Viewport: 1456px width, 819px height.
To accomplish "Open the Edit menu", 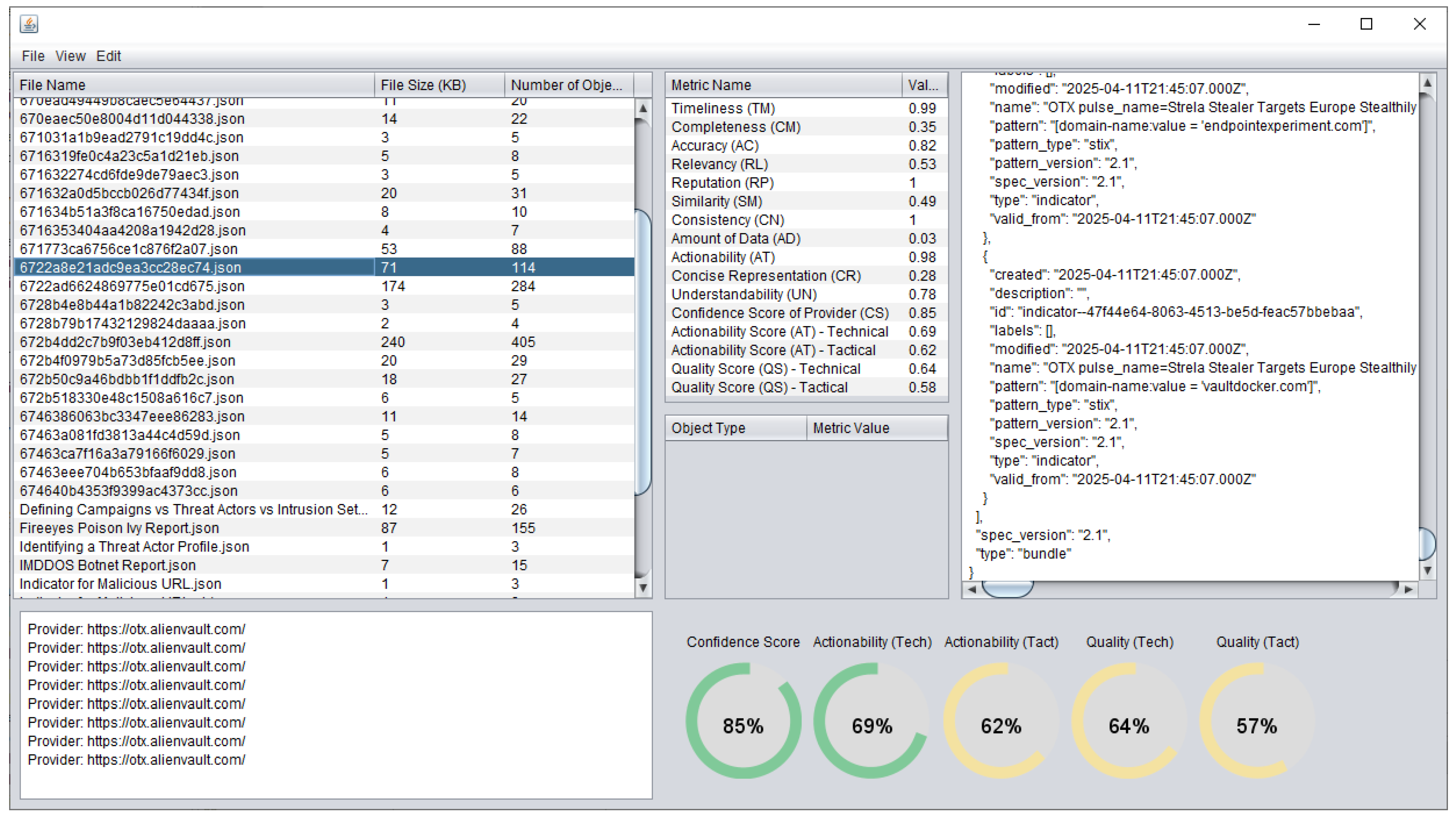I will click(x=108, y=56).
